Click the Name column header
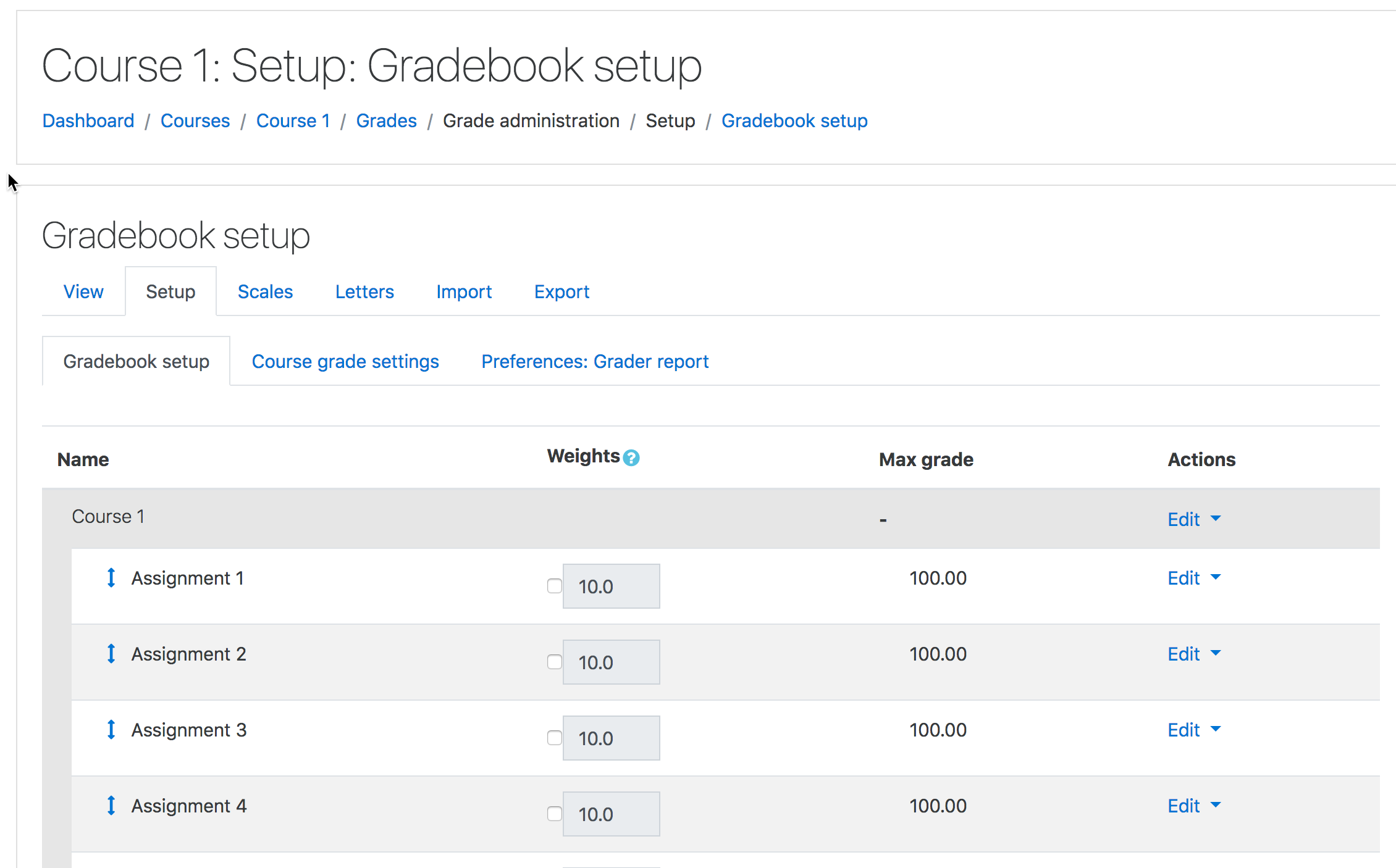Image resolution: width=1396 pixels, height=868 pixels. click(x=83, y=459)
